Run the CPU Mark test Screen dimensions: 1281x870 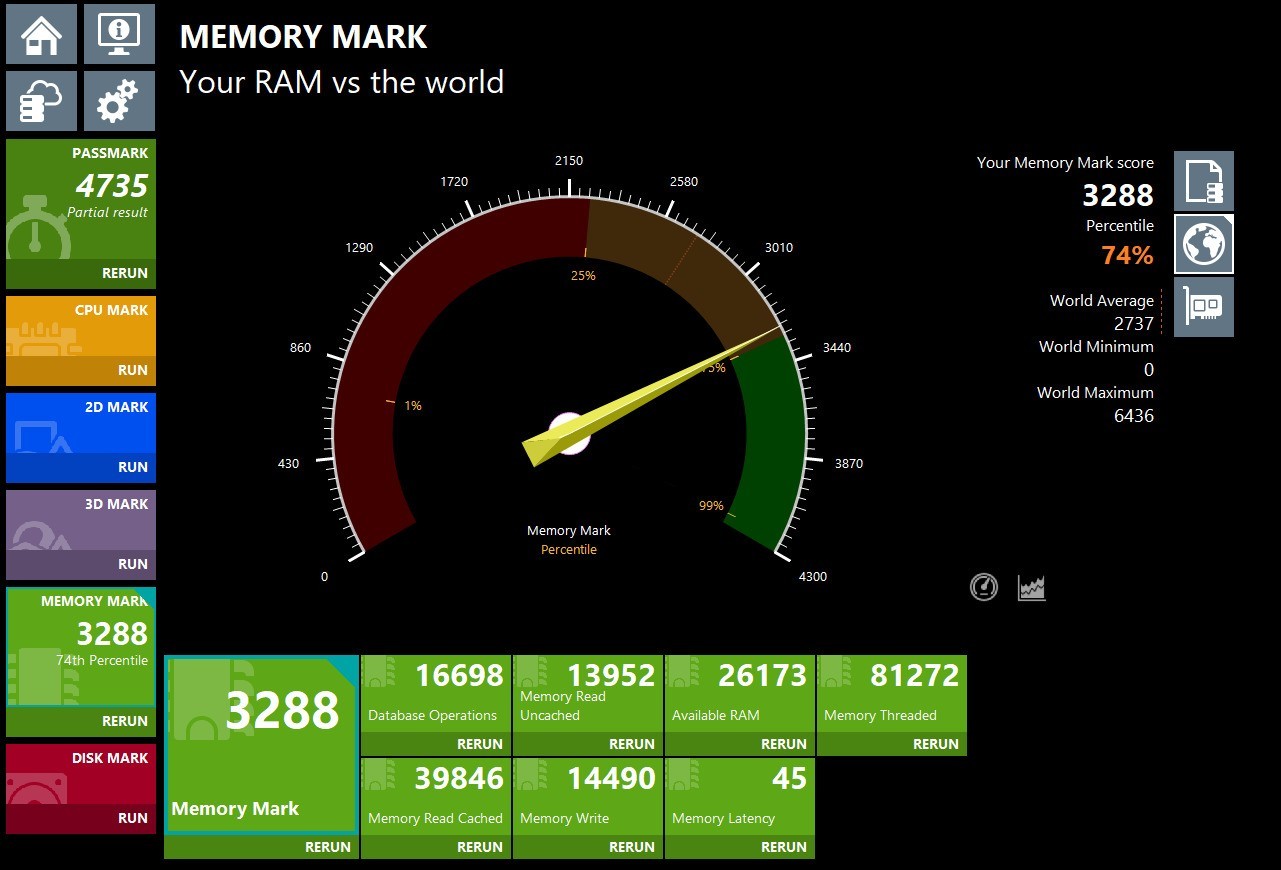[x=132, y=370]
